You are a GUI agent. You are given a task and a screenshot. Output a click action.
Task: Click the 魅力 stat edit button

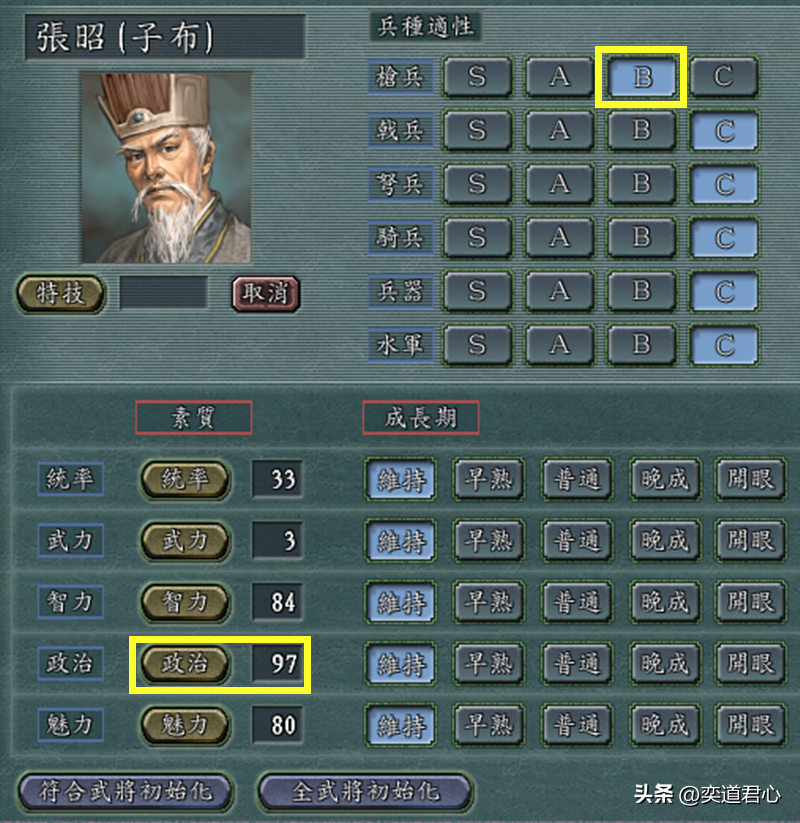[185, 725]
